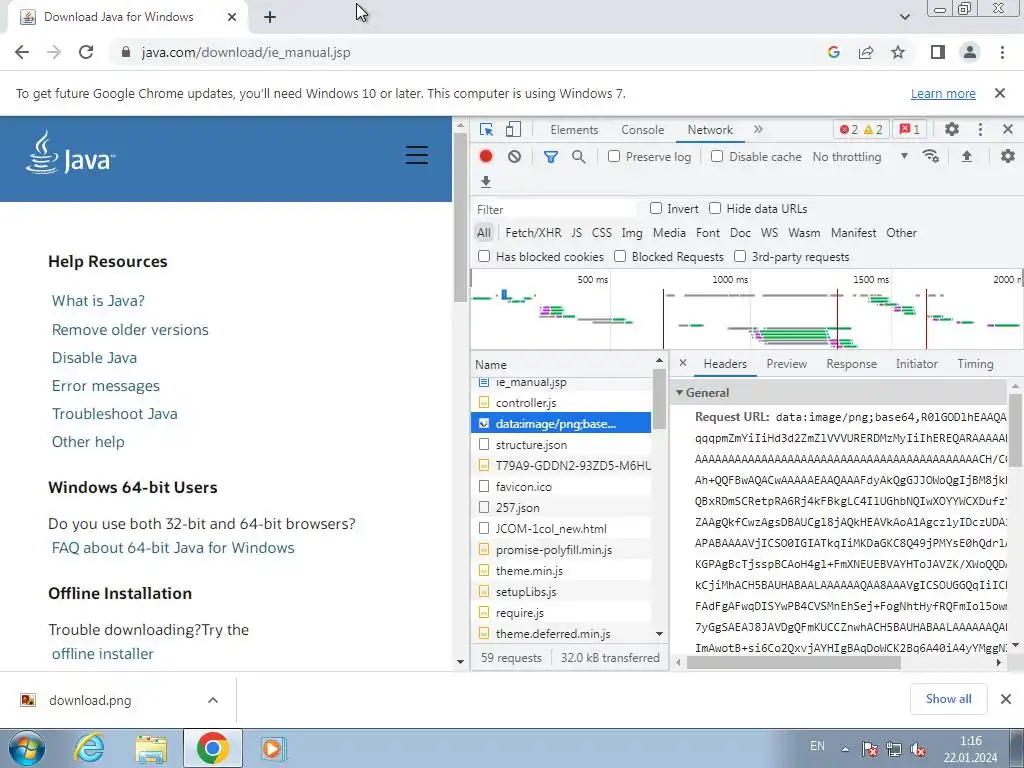Viewport: 1024px width, 768px height.
Task: Tick the Hide data URLs checkbox
Action: [x=715, y=208]
